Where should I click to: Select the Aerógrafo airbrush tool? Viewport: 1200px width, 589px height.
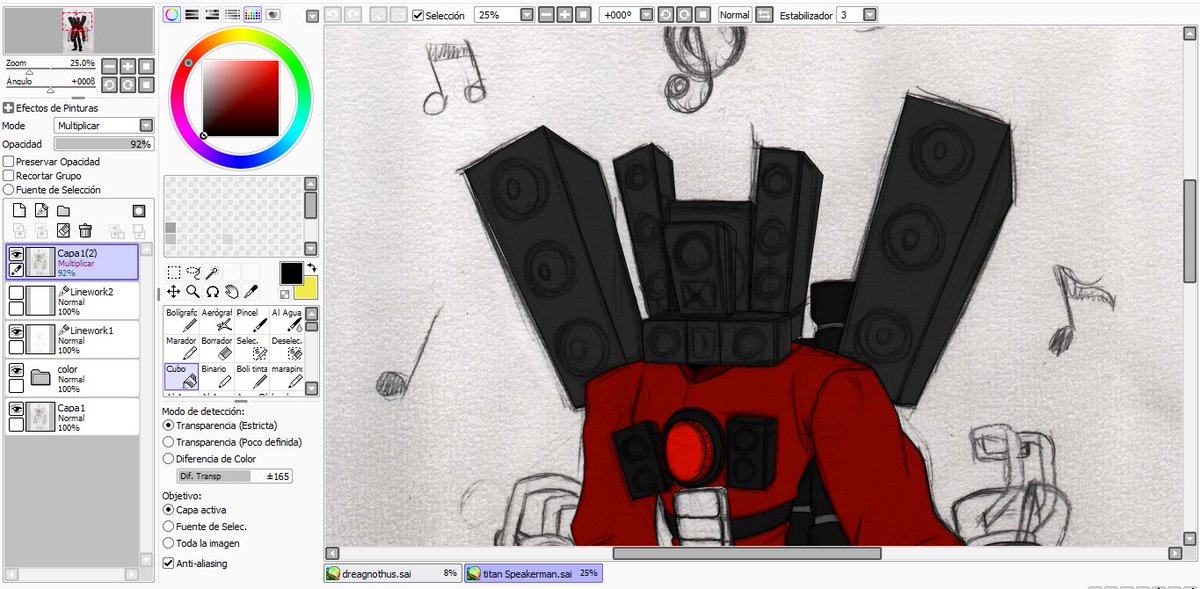[x=217, y=319]
